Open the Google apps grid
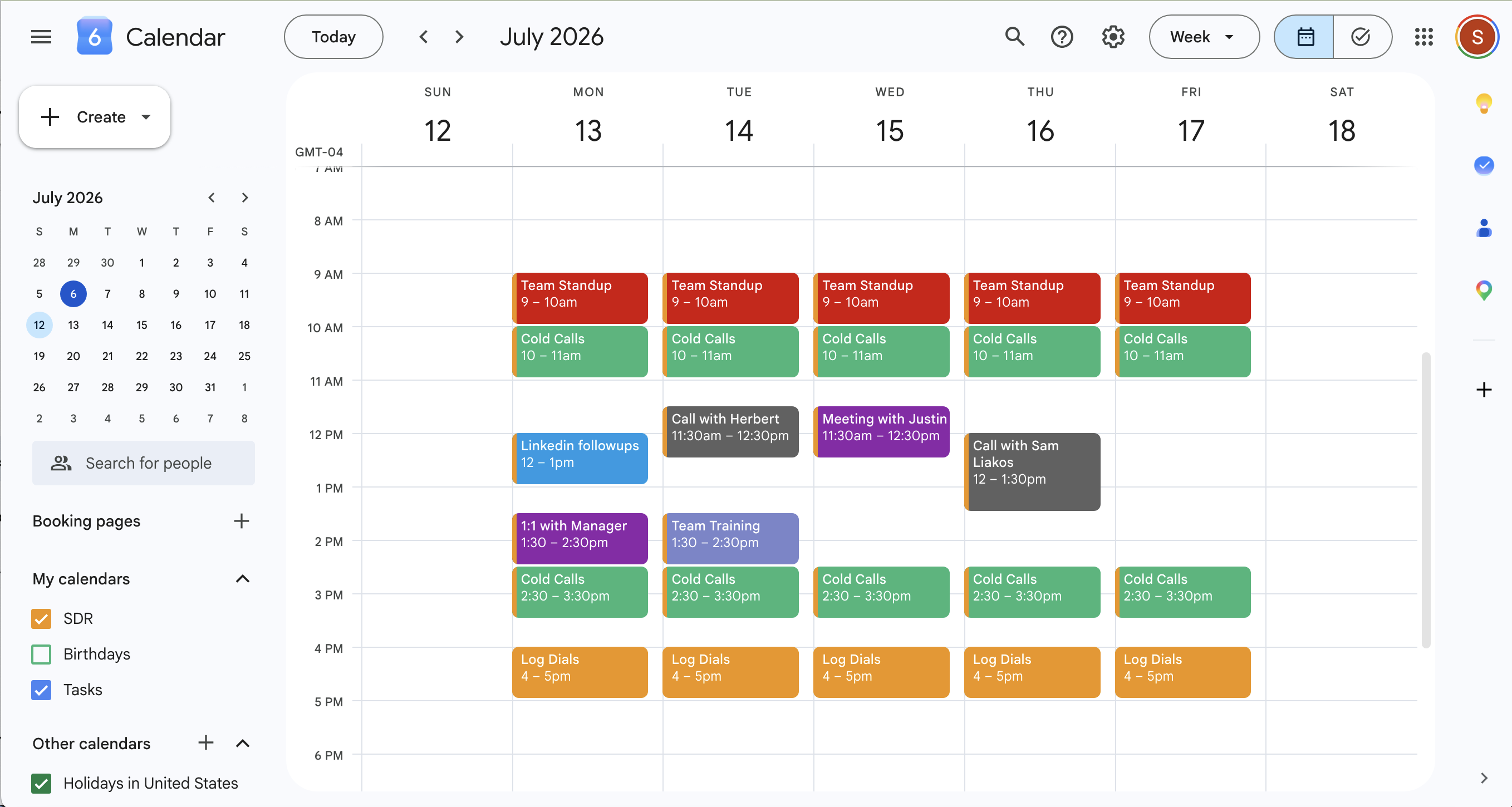 pyautogui.click(x=1423, y=37)
